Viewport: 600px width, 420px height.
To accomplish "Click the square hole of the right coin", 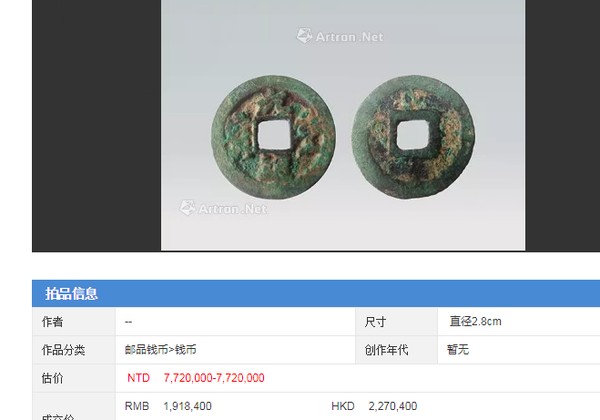I will [x=413, y=135].
